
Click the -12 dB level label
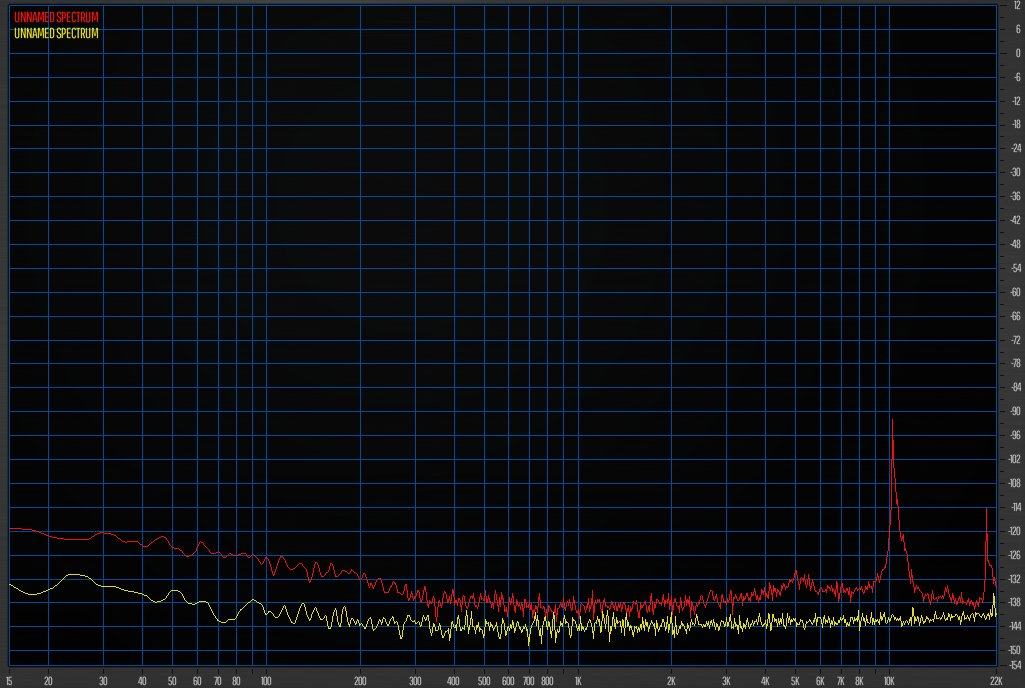point(1016,101)
